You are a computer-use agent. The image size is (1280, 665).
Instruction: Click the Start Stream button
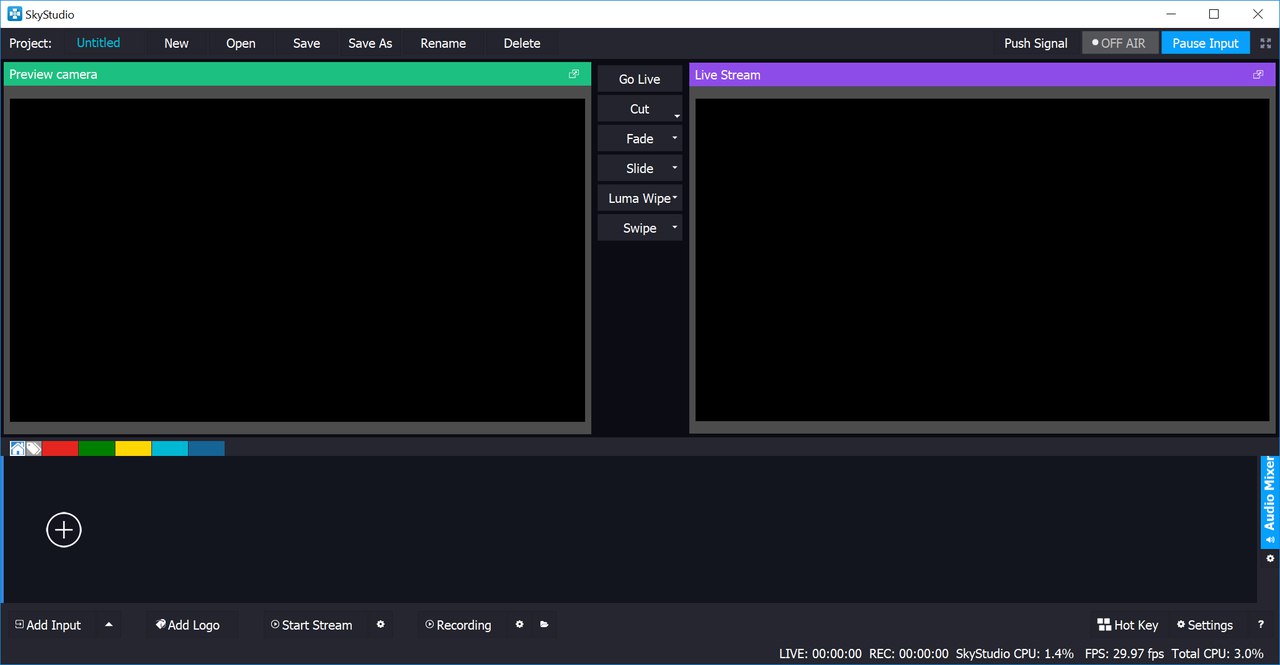click(x=312, y=625)
